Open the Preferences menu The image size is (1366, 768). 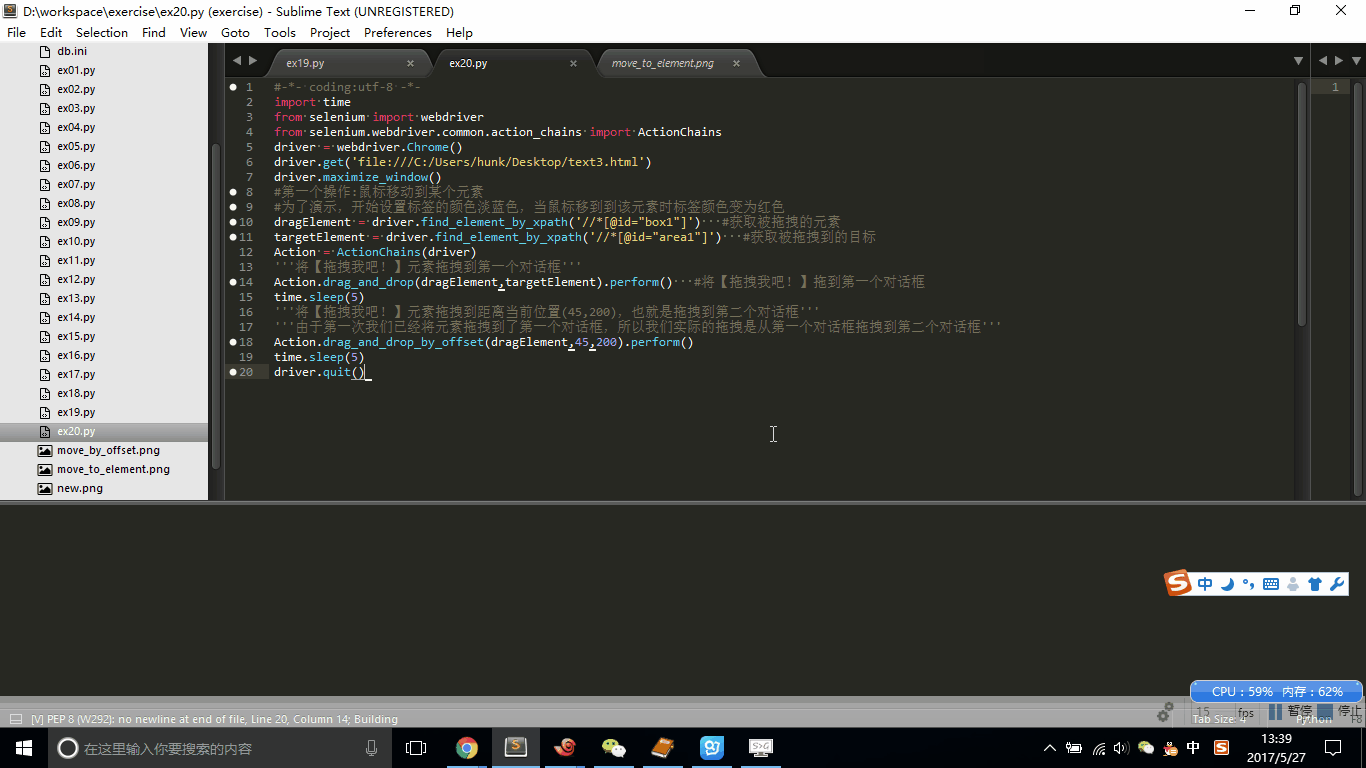[397, 32]
